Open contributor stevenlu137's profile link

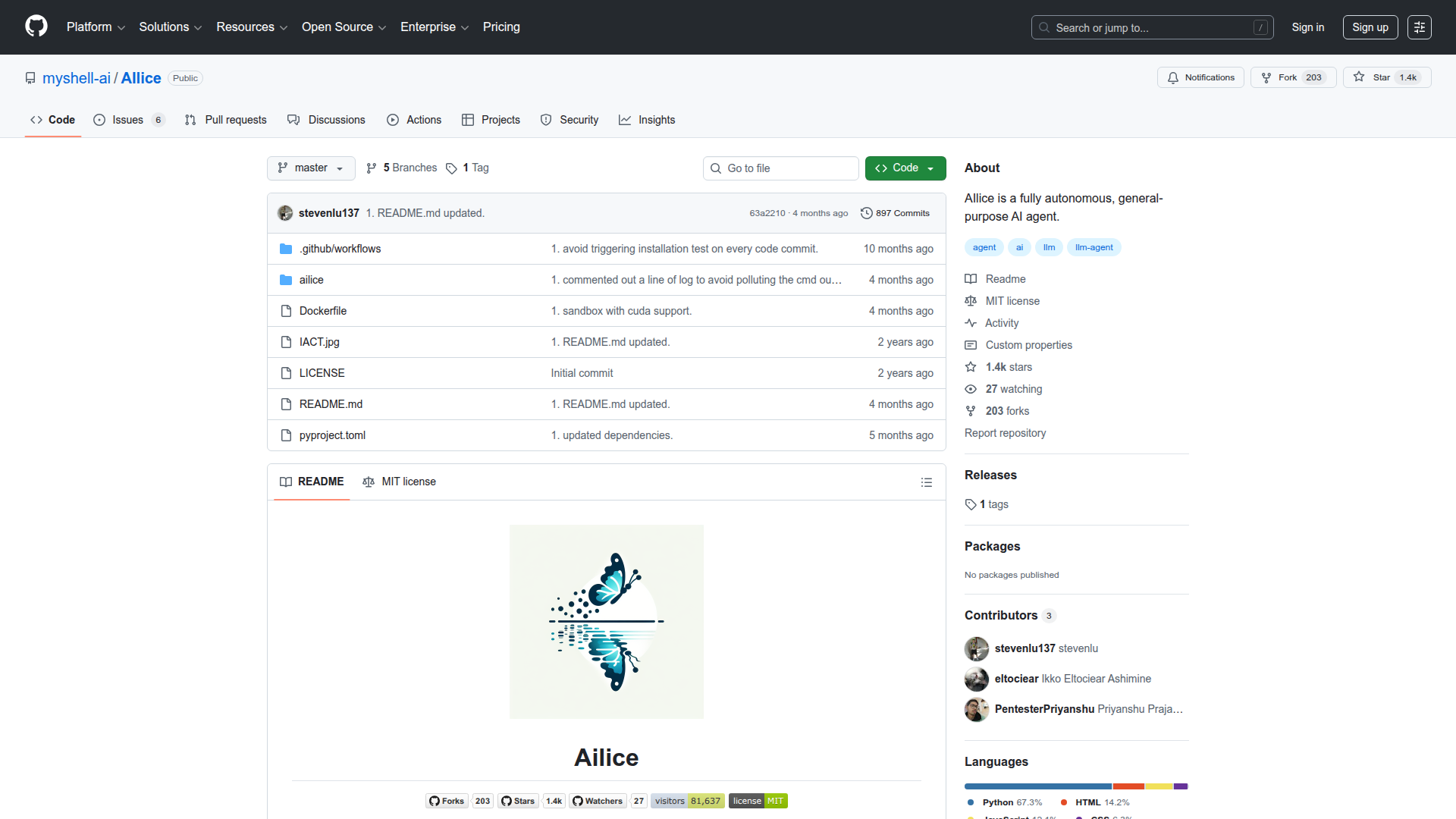click(x=1026, y=648)
